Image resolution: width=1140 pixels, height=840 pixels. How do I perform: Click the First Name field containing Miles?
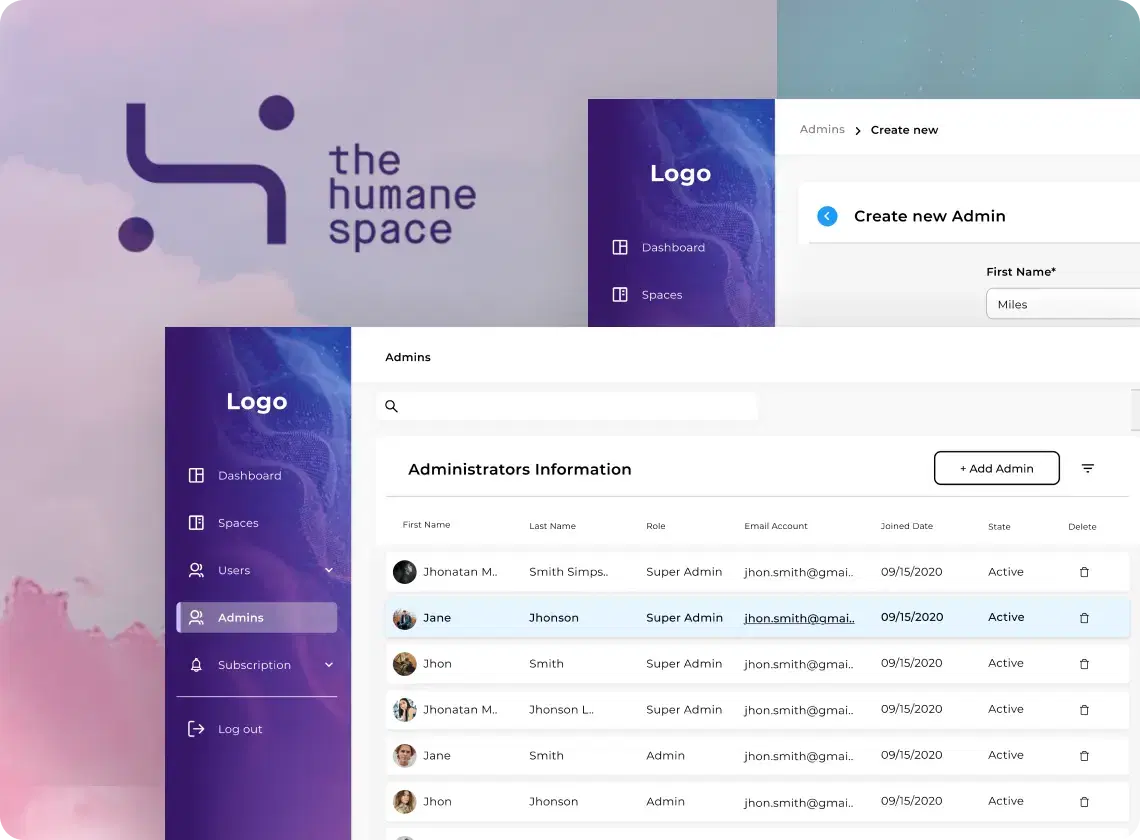1063,304
